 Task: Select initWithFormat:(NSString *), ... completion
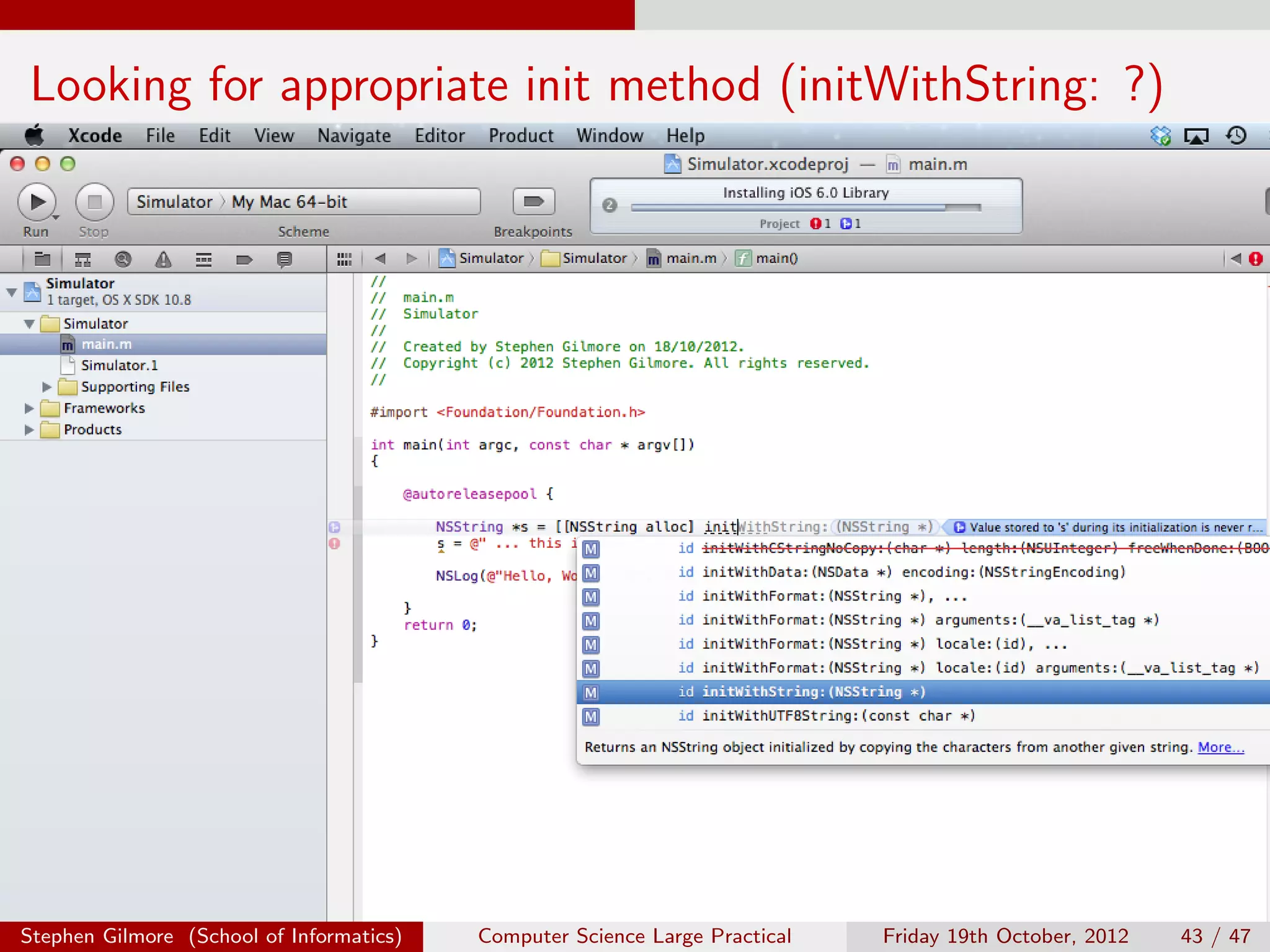[923, 596]
